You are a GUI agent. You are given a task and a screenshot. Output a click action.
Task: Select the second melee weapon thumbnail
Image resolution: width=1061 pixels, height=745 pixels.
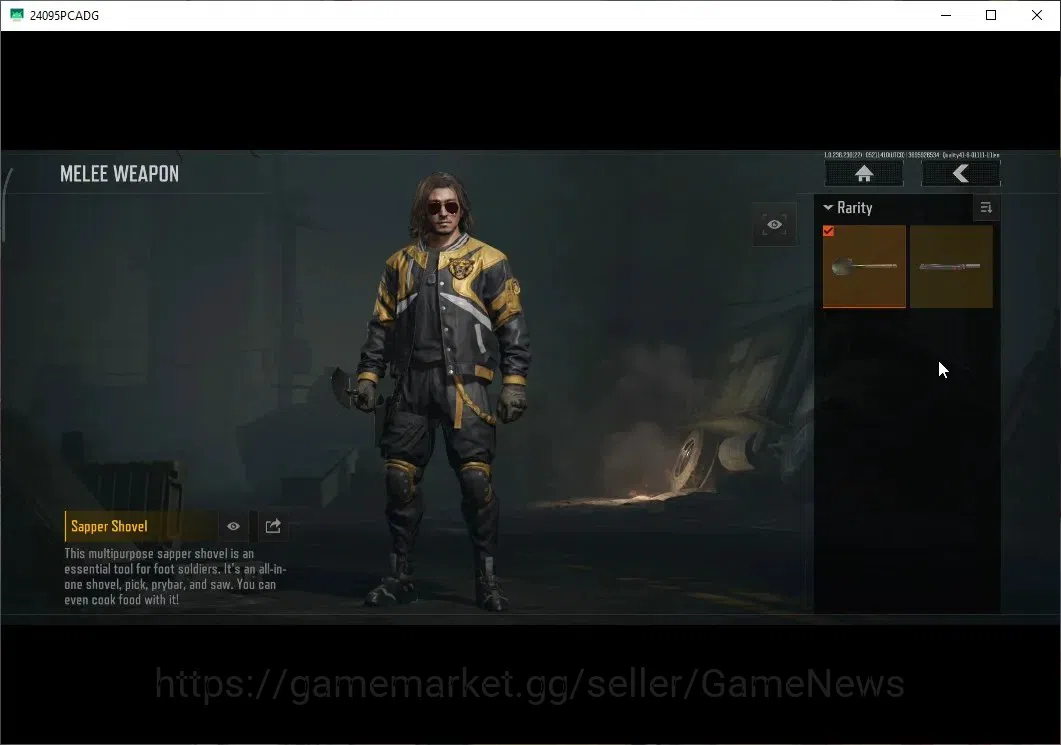pos(951,267)
